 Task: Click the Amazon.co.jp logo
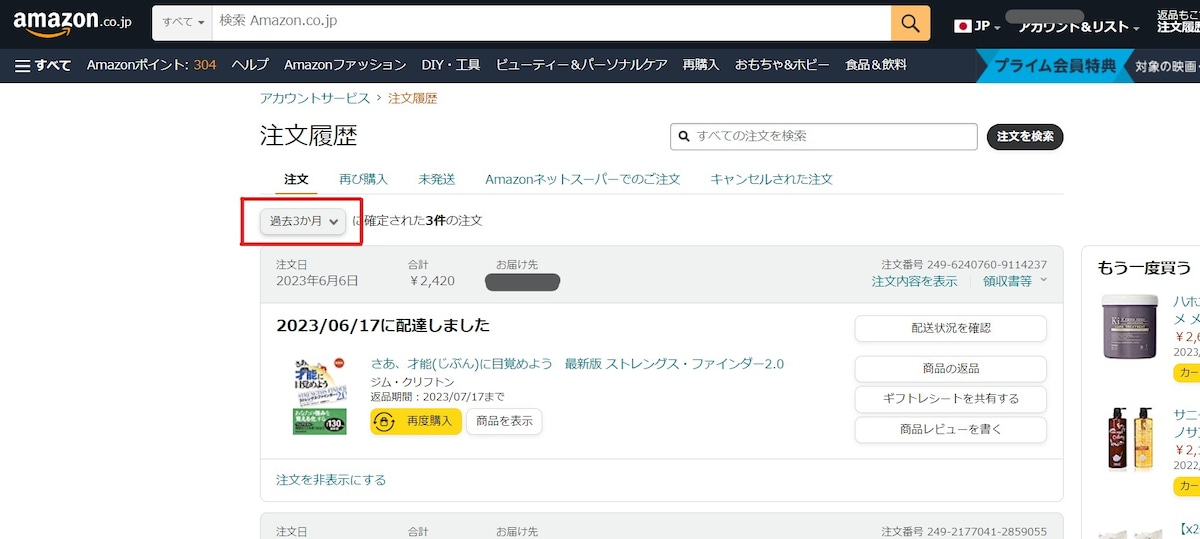tap(70, 23)
